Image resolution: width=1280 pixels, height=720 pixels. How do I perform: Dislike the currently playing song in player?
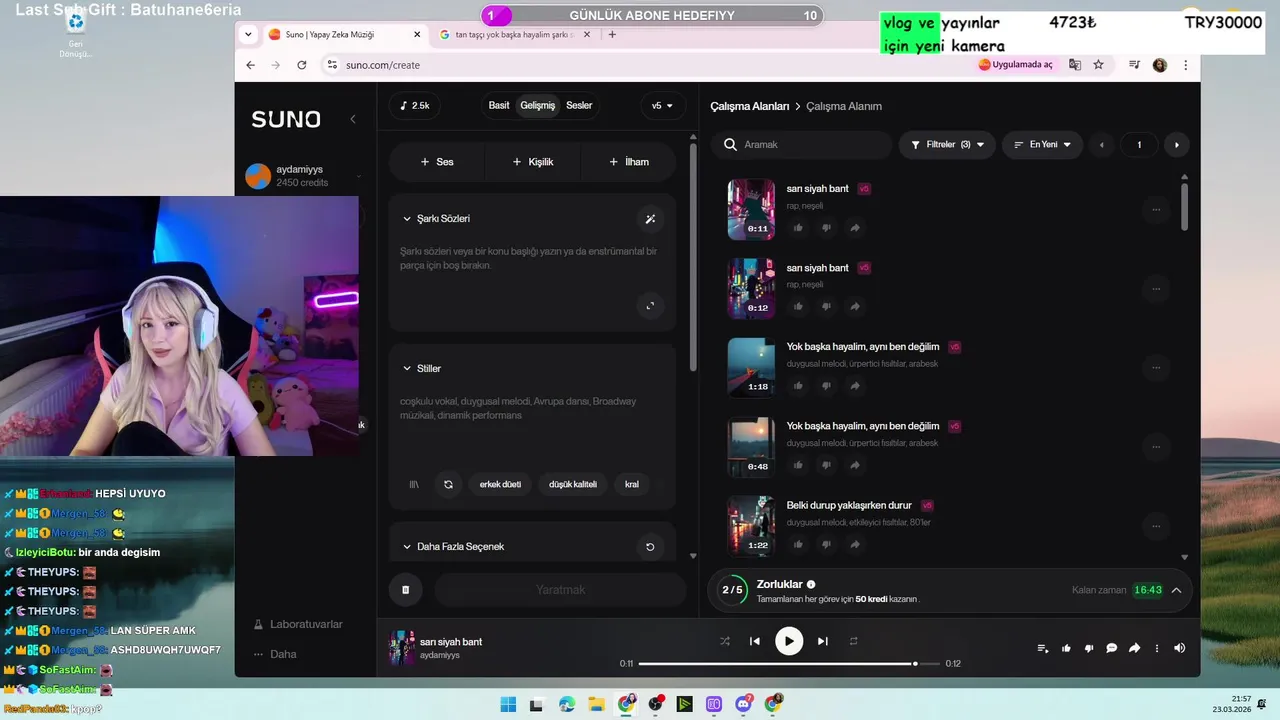pos(1089,648)
